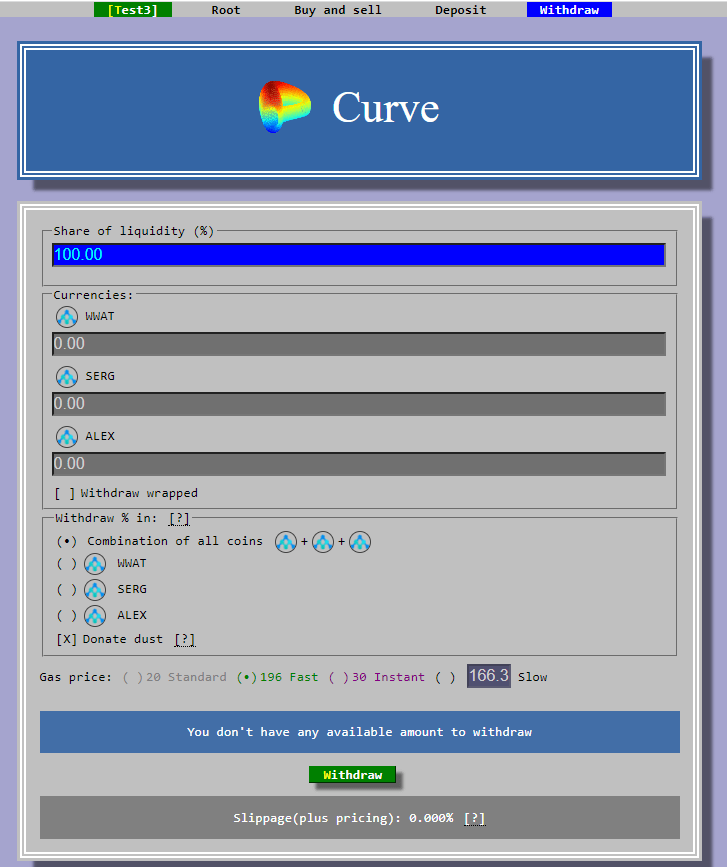Click the no available amount notice
727x867 pixels.
pos(360,732)
